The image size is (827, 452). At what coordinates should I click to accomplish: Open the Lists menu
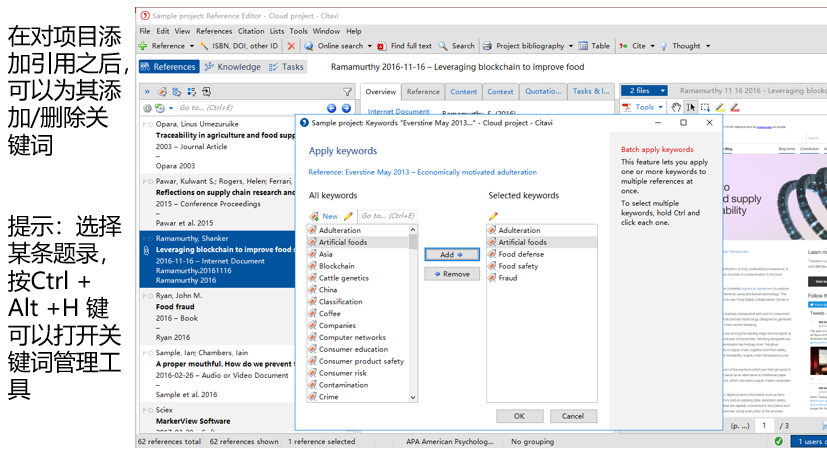[x=277, y=31]
